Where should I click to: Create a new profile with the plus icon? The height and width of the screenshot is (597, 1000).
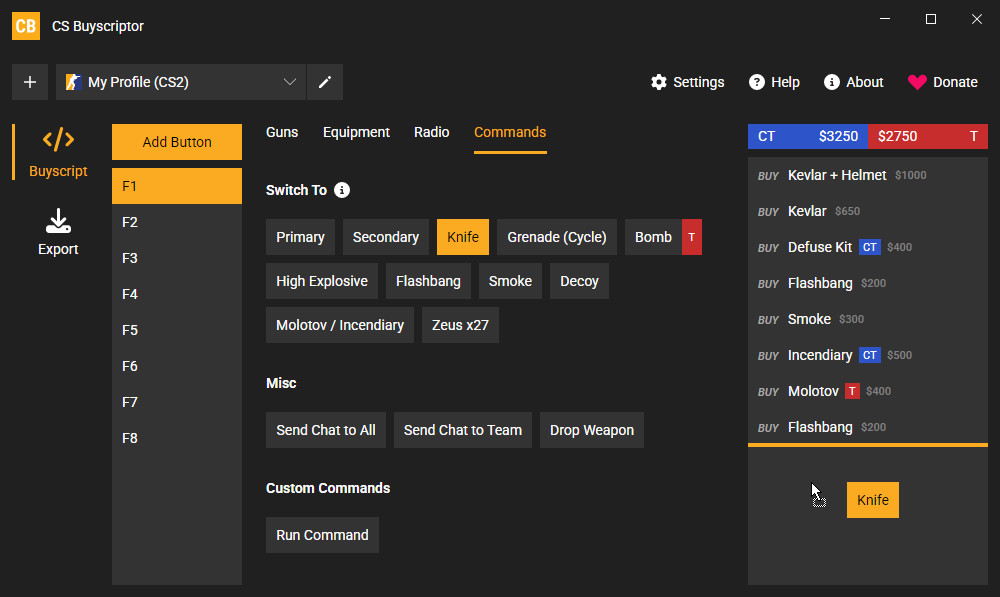29,82
